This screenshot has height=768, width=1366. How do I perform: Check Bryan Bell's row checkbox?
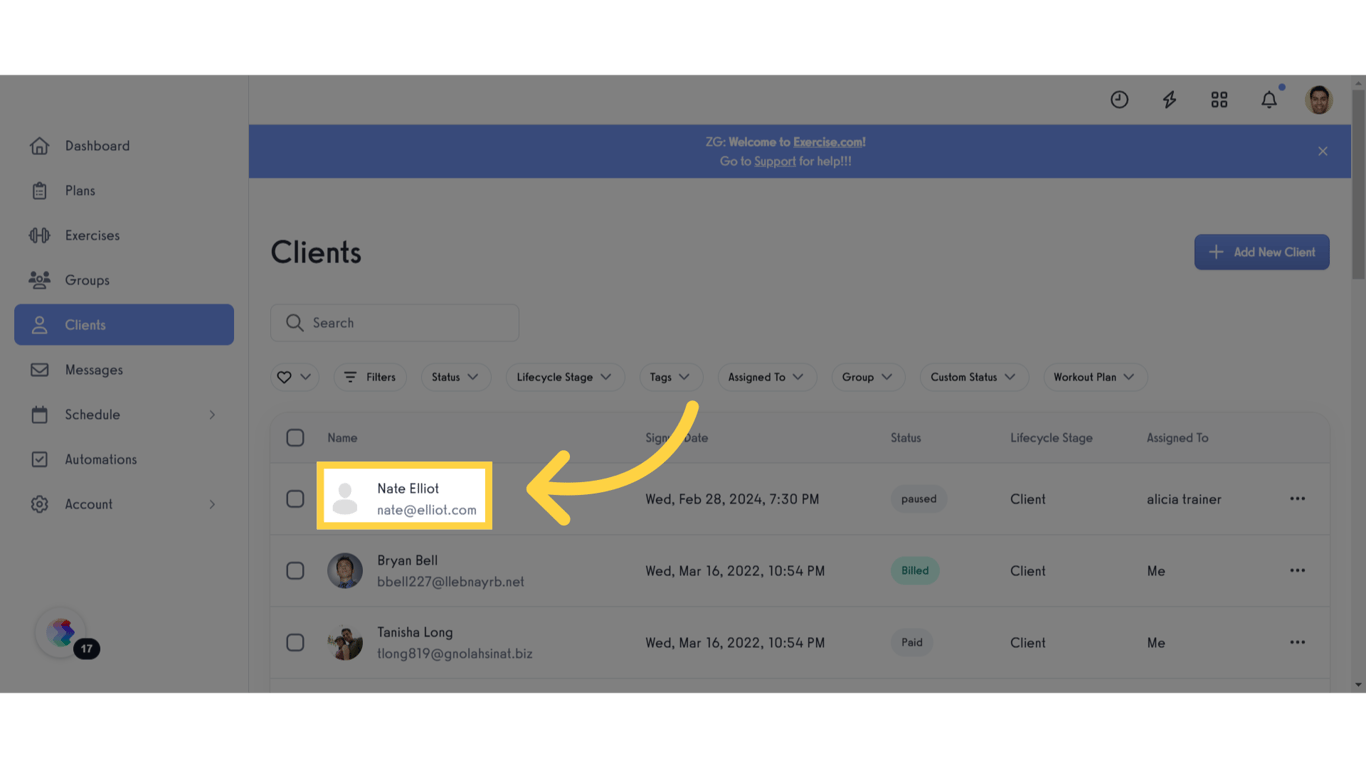click(295, 570)
